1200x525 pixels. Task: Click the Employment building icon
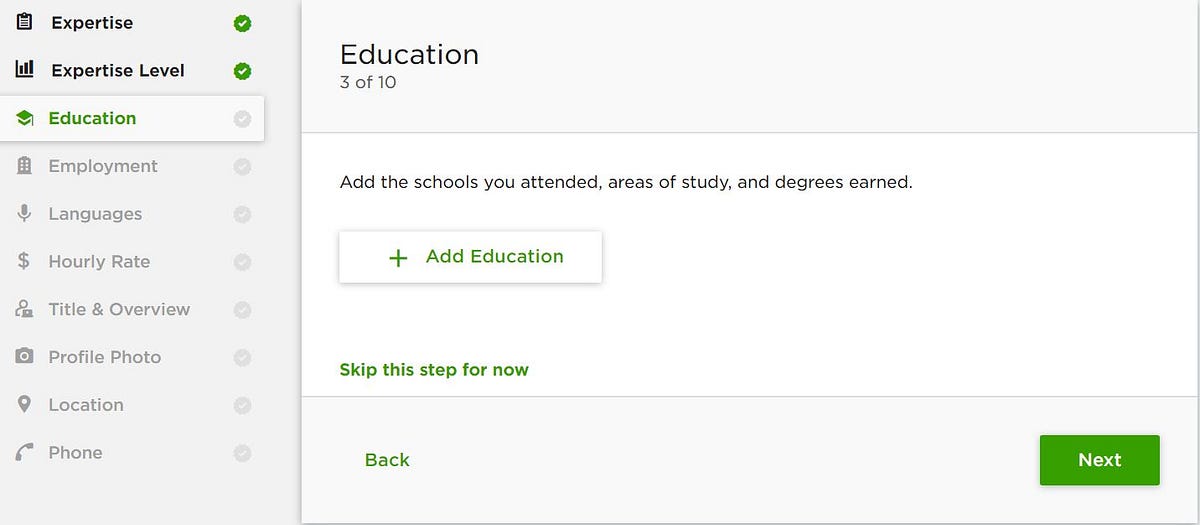point(25,166)
